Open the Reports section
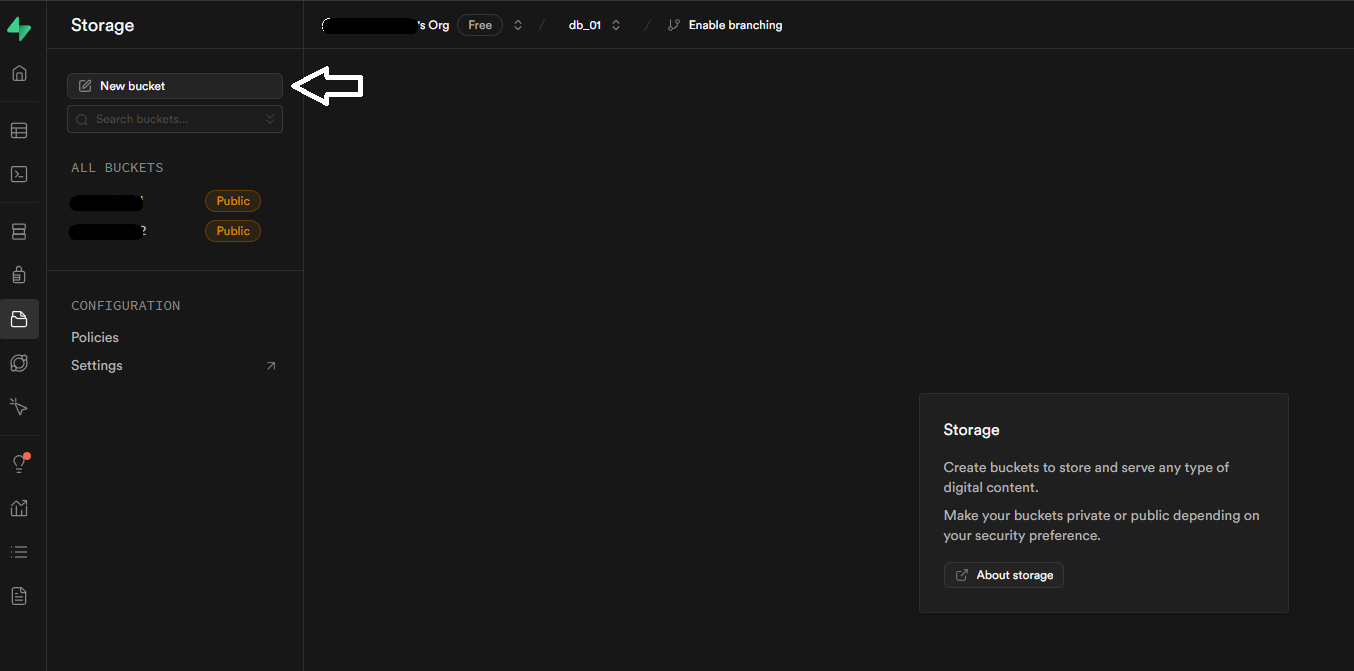 click(19, 508)
